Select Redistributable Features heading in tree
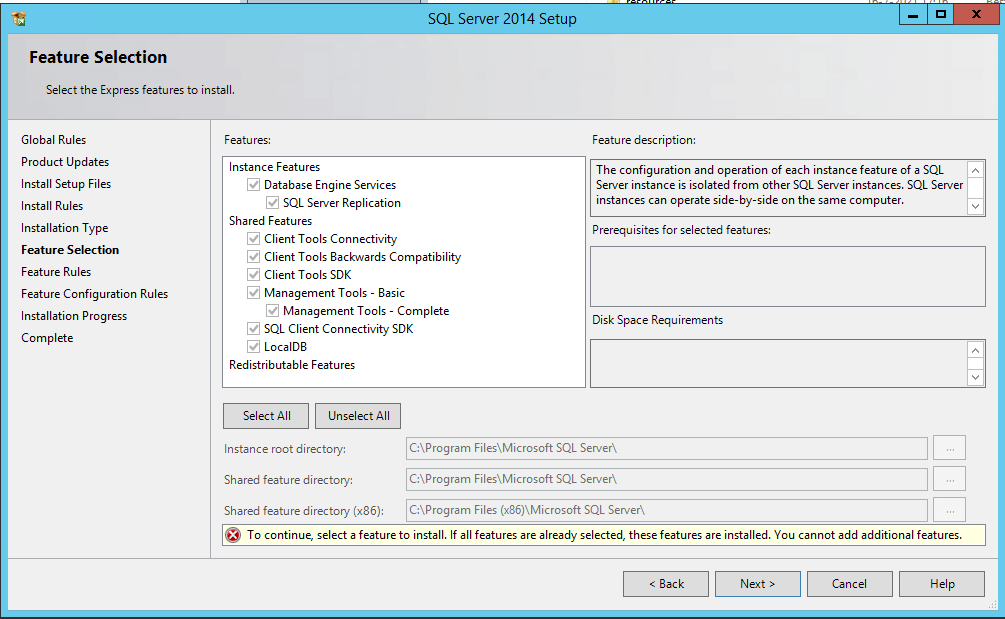 click(292, 365)
